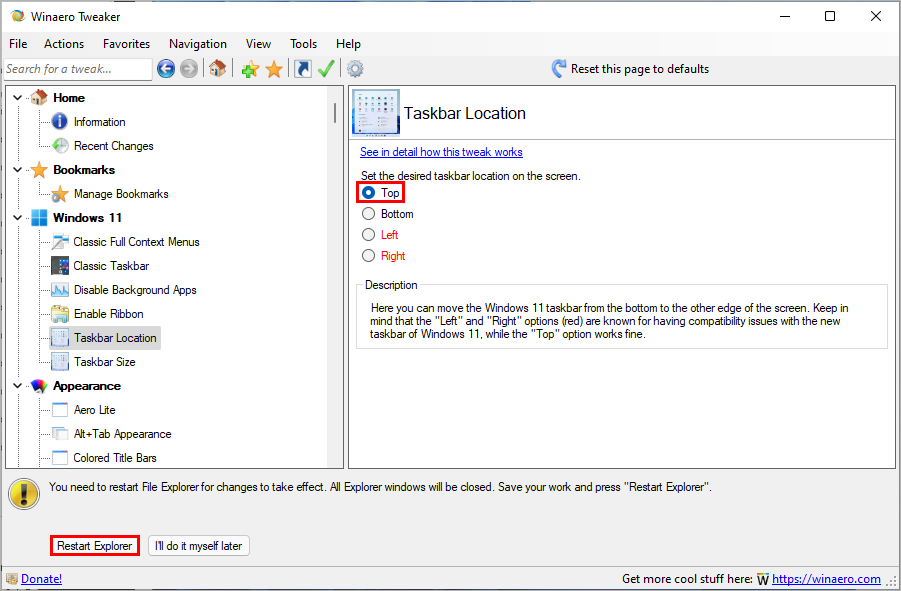
Task: Click the Colored Title Bars icon
Action: (60, 458)
